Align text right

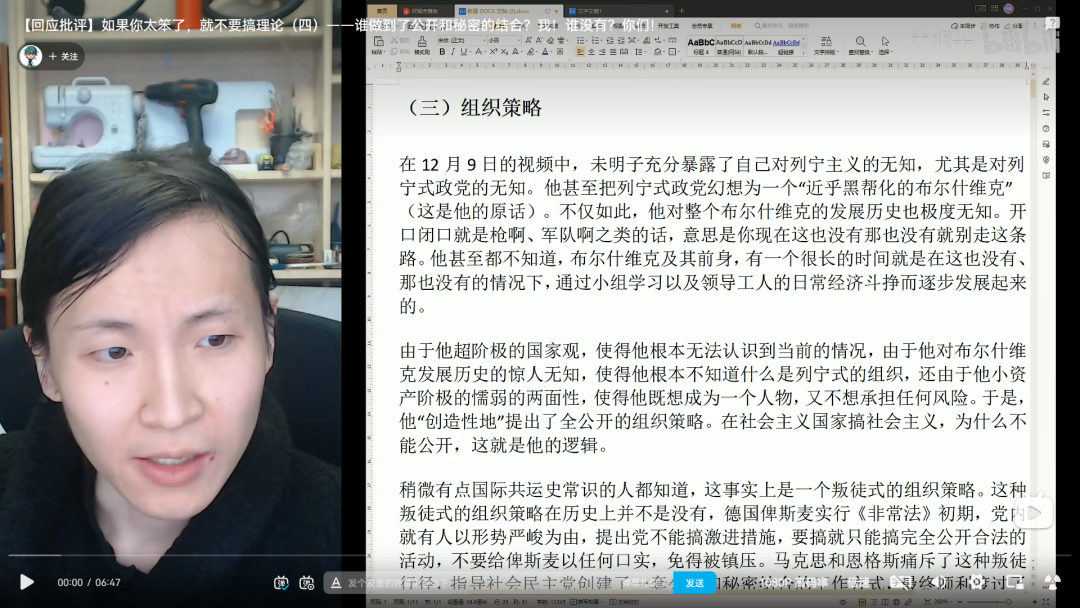602,52
